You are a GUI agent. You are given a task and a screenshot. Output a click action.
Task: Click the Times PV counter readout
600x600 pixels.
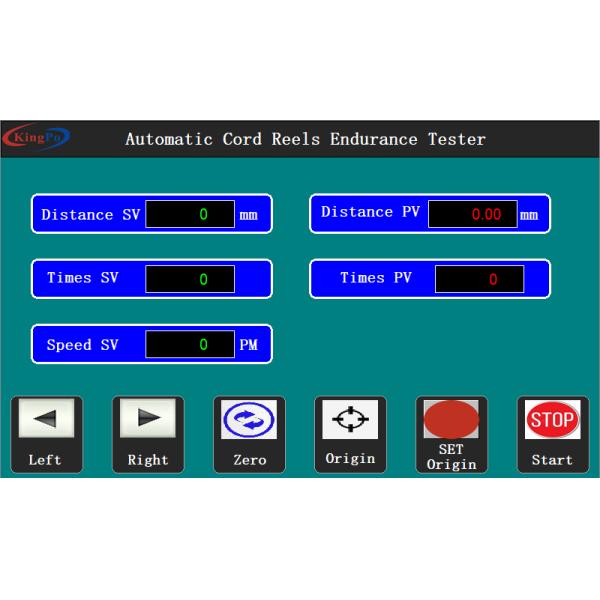[479, 279]
